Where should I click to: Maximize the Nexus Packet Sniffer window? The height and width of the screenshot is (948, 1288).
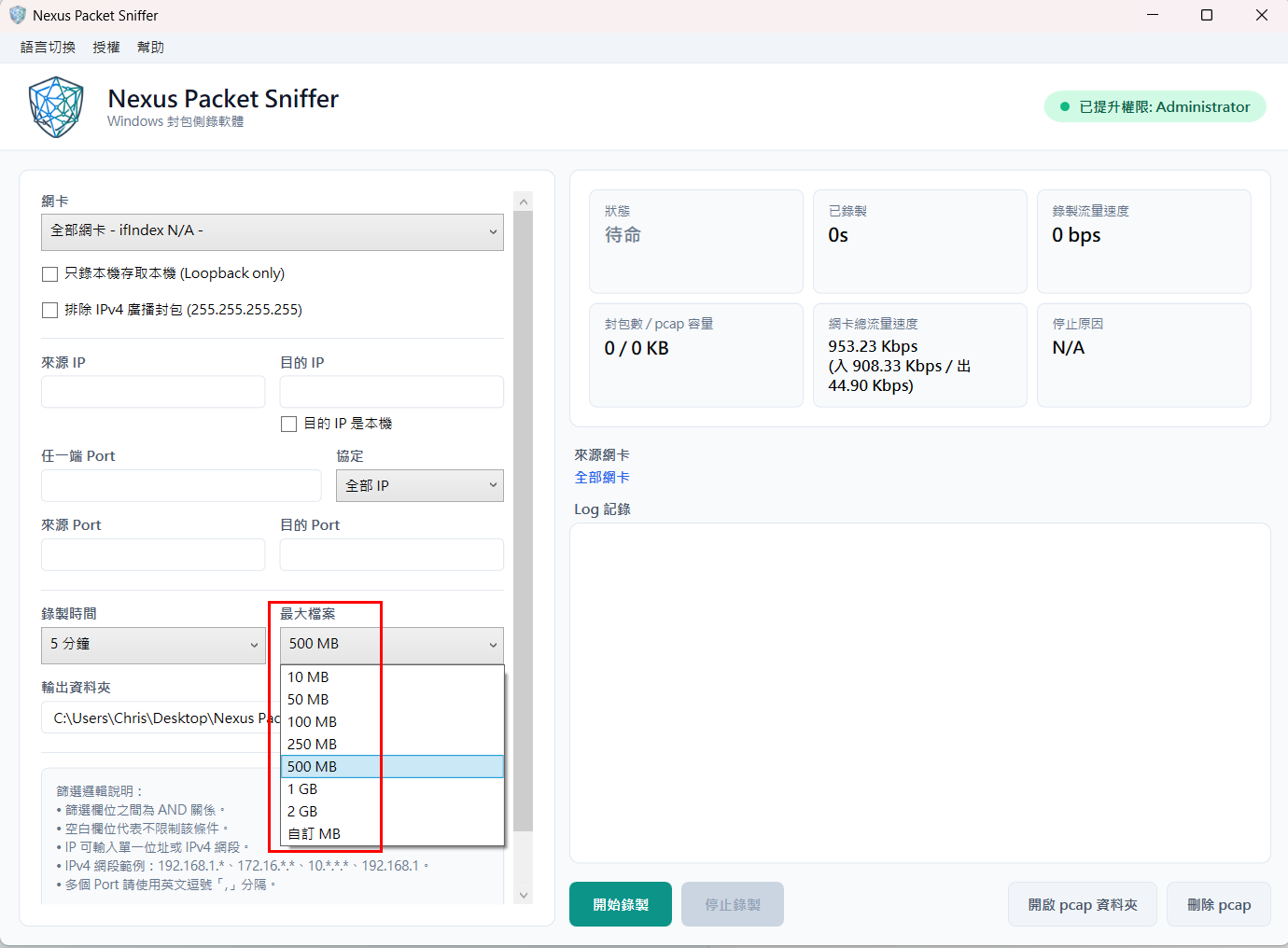(x=1207, y=15)
